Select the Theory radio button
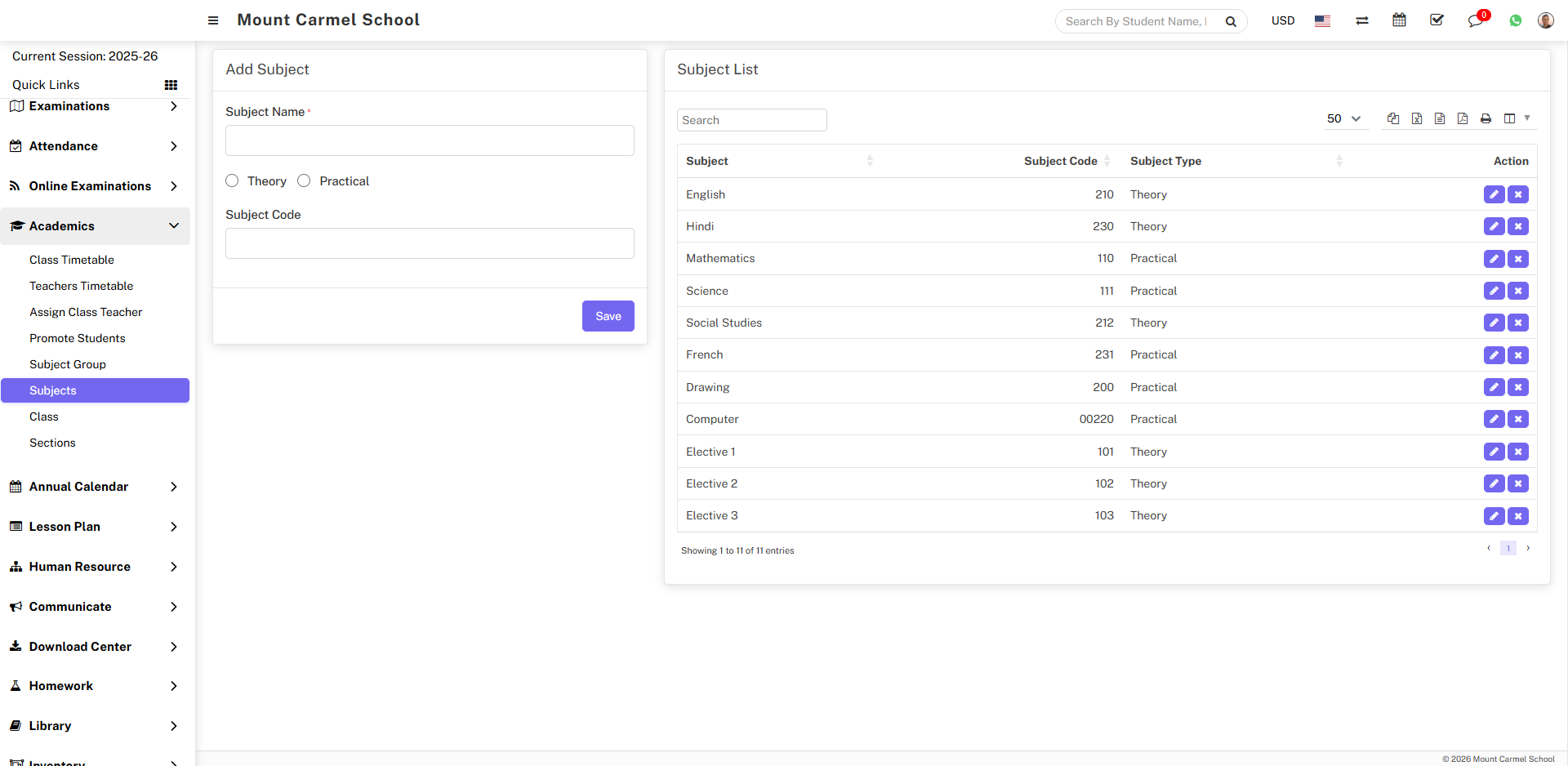The width and height of the screenshot is (1568, 766). 233,181
